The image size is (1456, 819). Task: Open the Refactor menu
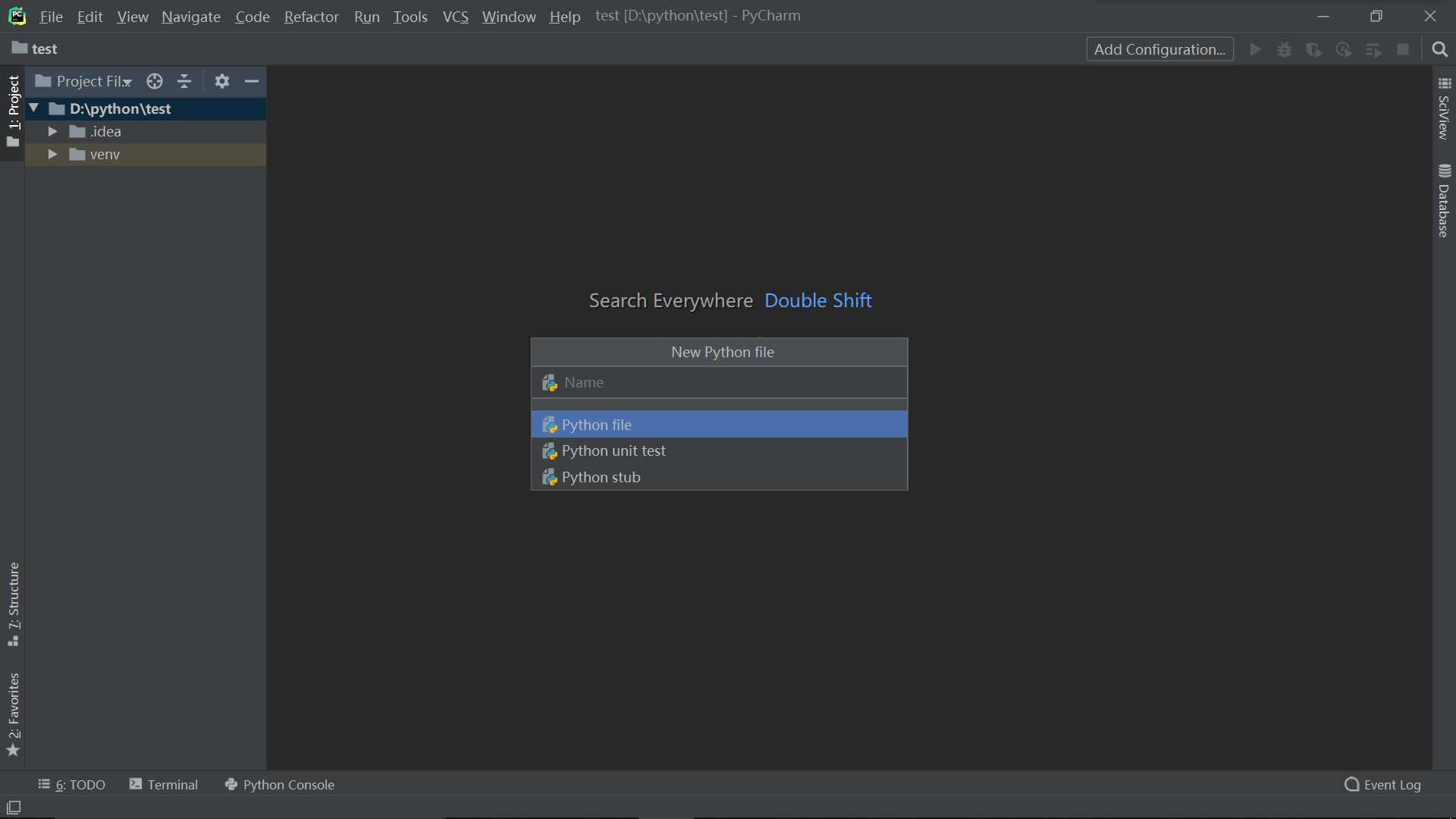tap(311, 17)
